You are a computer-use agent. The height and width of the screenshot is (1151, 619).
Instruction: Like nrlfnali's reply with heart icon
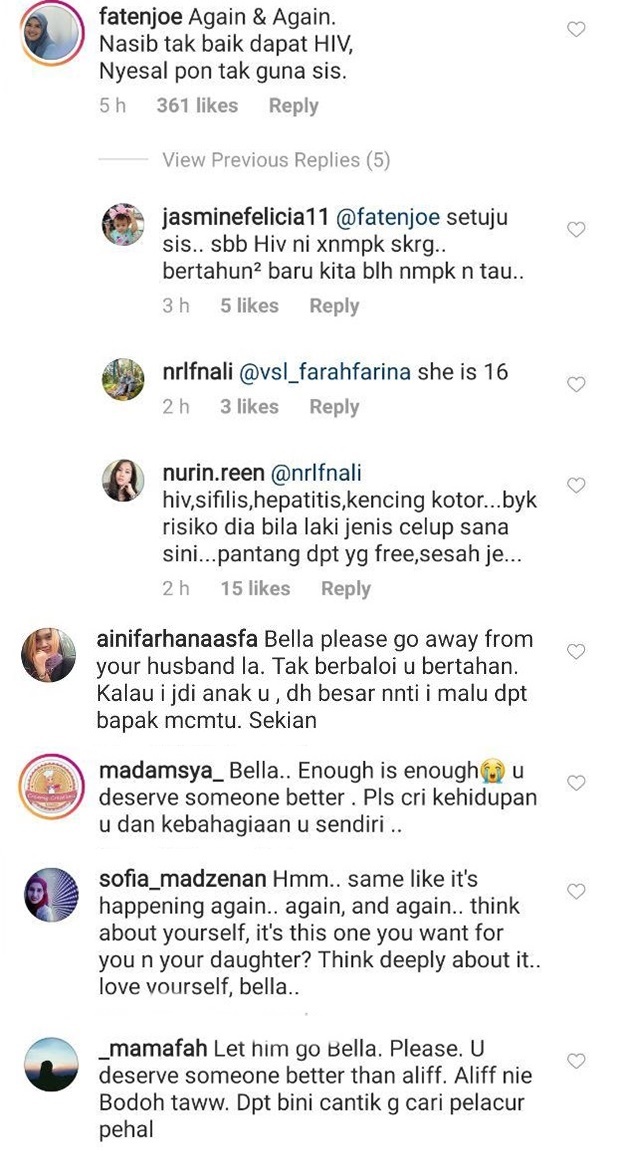[x=576, y=384]
